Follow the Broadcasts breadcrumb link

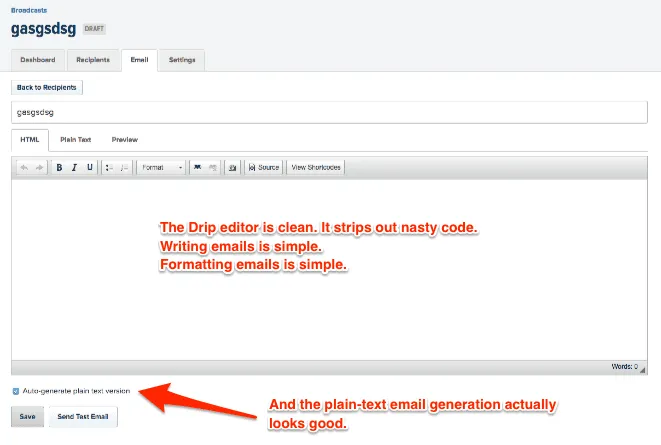29,10
